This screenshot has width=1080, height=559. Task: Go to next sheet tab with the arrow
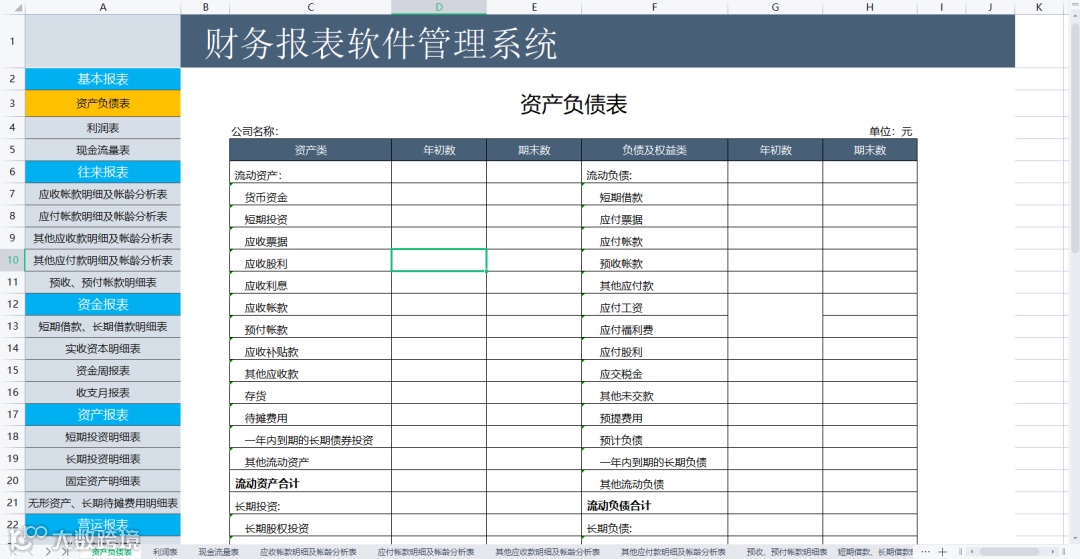(x=48, y=552)
